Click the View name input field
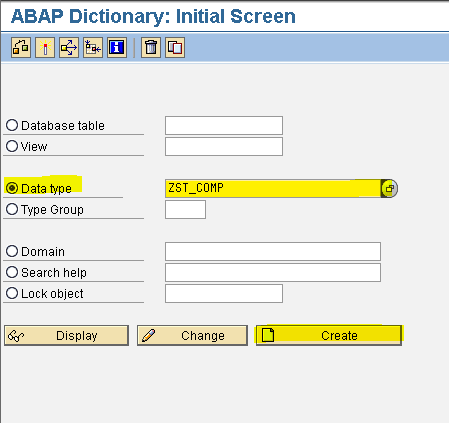 tap(224, 146)
